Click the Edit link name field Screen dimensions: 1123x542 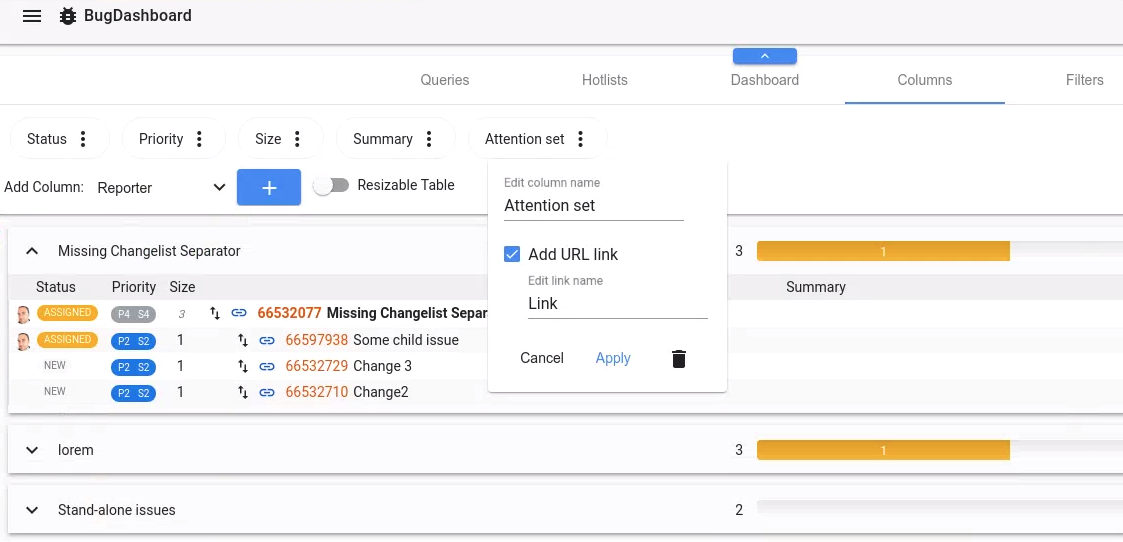click(617, 304)
